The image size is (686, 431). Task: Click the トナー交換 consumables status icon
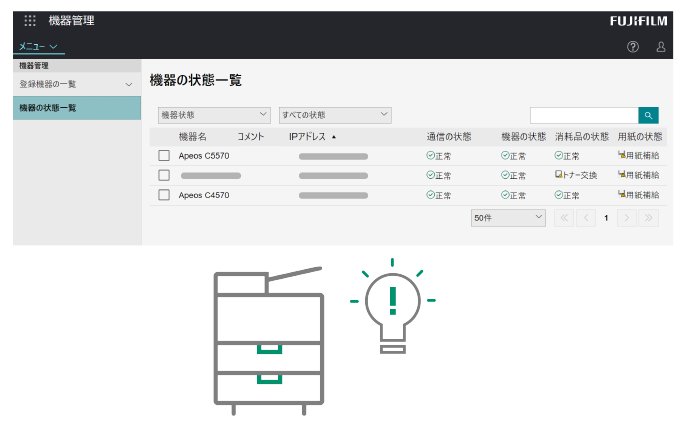[x=558, y=174]
